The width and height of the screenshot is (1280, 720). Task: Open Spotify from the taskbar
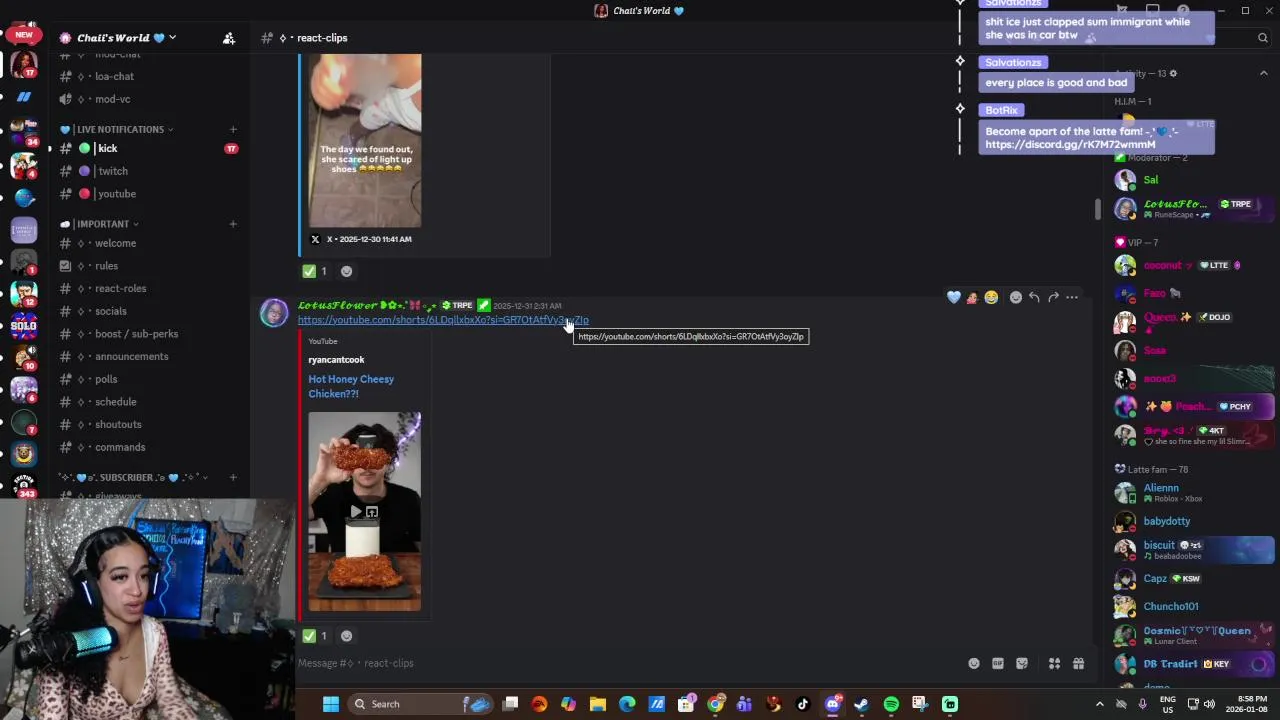pos(891,704)
